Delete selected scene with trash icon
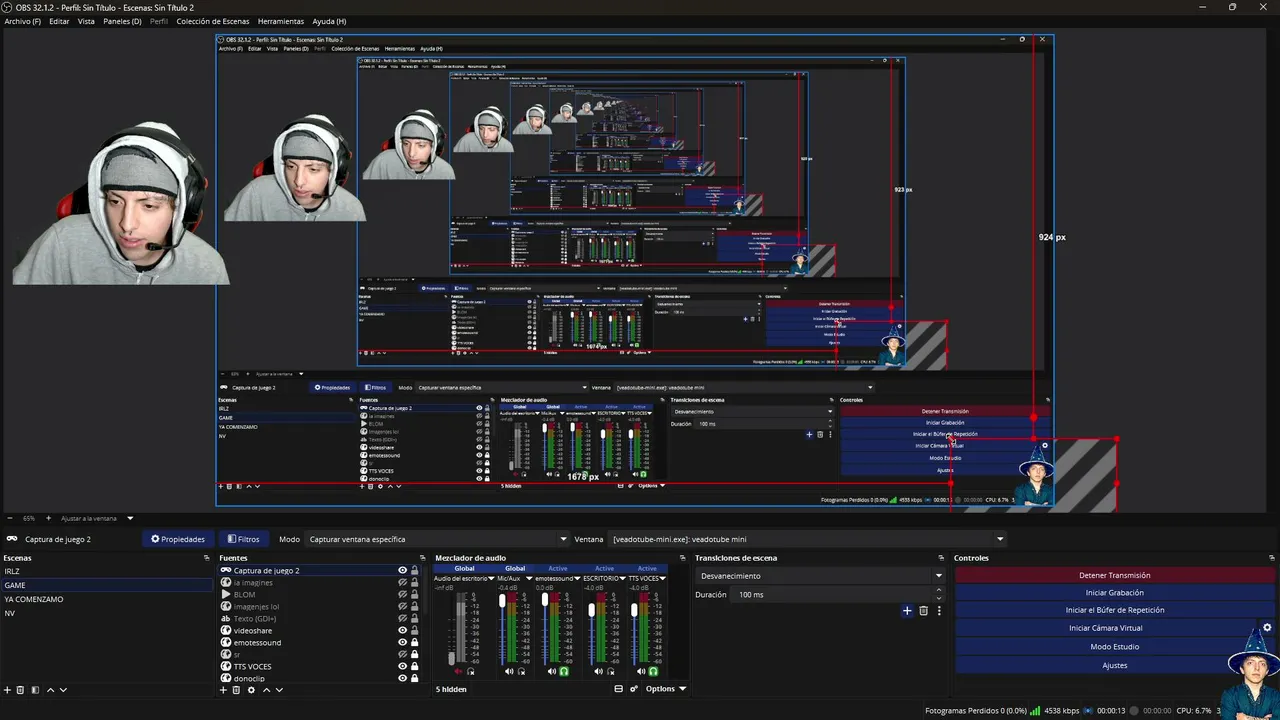 click(21, 690)
